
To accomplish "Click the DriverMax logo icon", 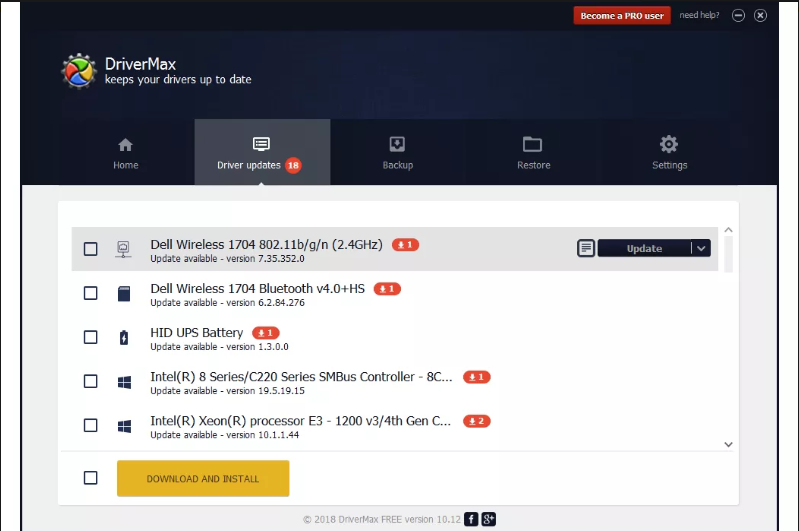I will [78, 71].
